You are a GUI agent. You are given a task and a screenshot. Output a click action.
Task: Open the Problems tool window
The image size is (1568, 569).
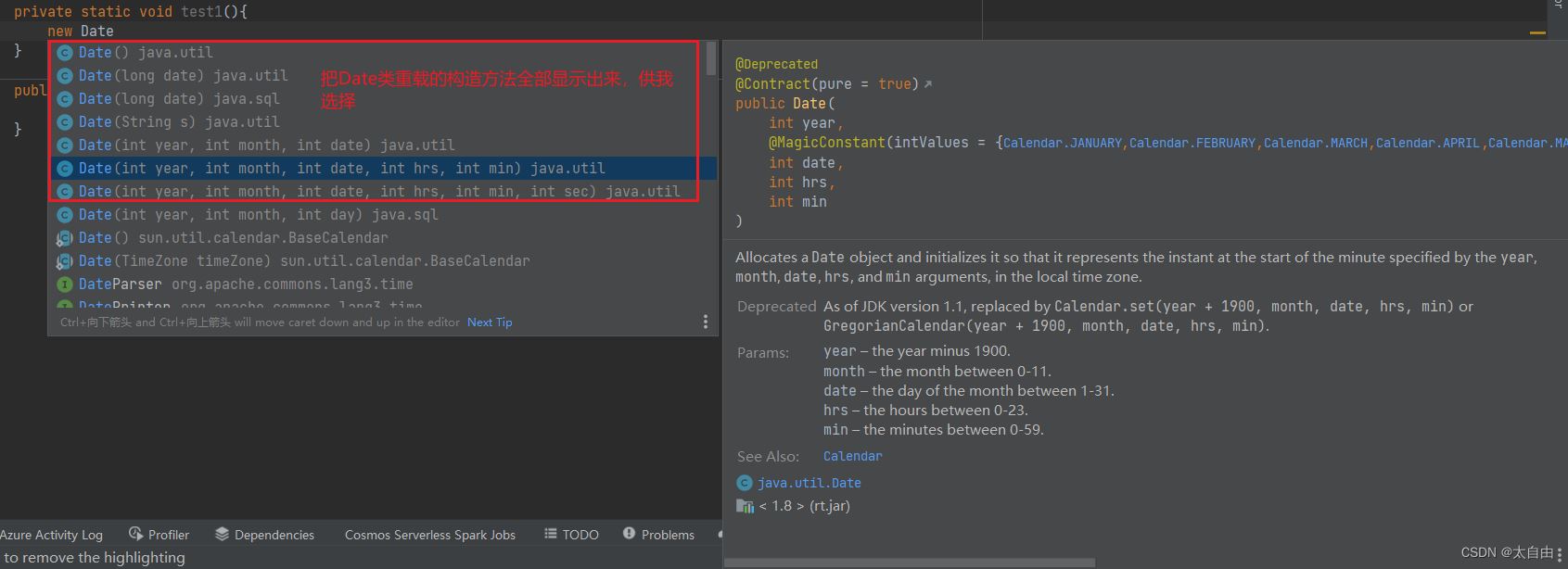pyautogui.click(x=658, y=535)
